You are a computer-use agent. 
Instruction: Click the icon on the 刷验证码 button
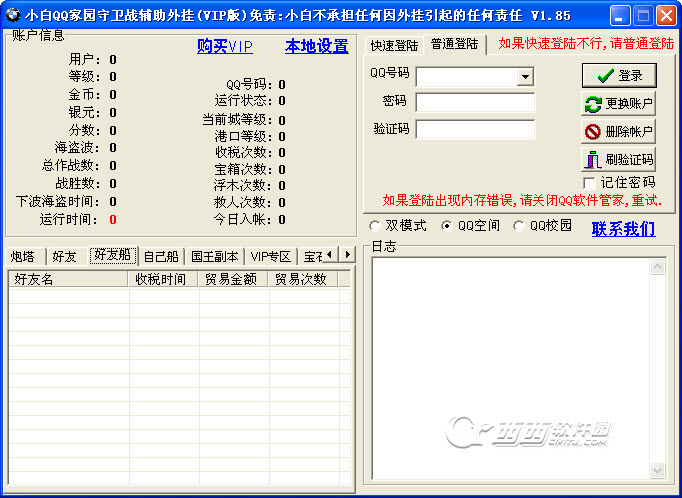[x=592, y=160]
